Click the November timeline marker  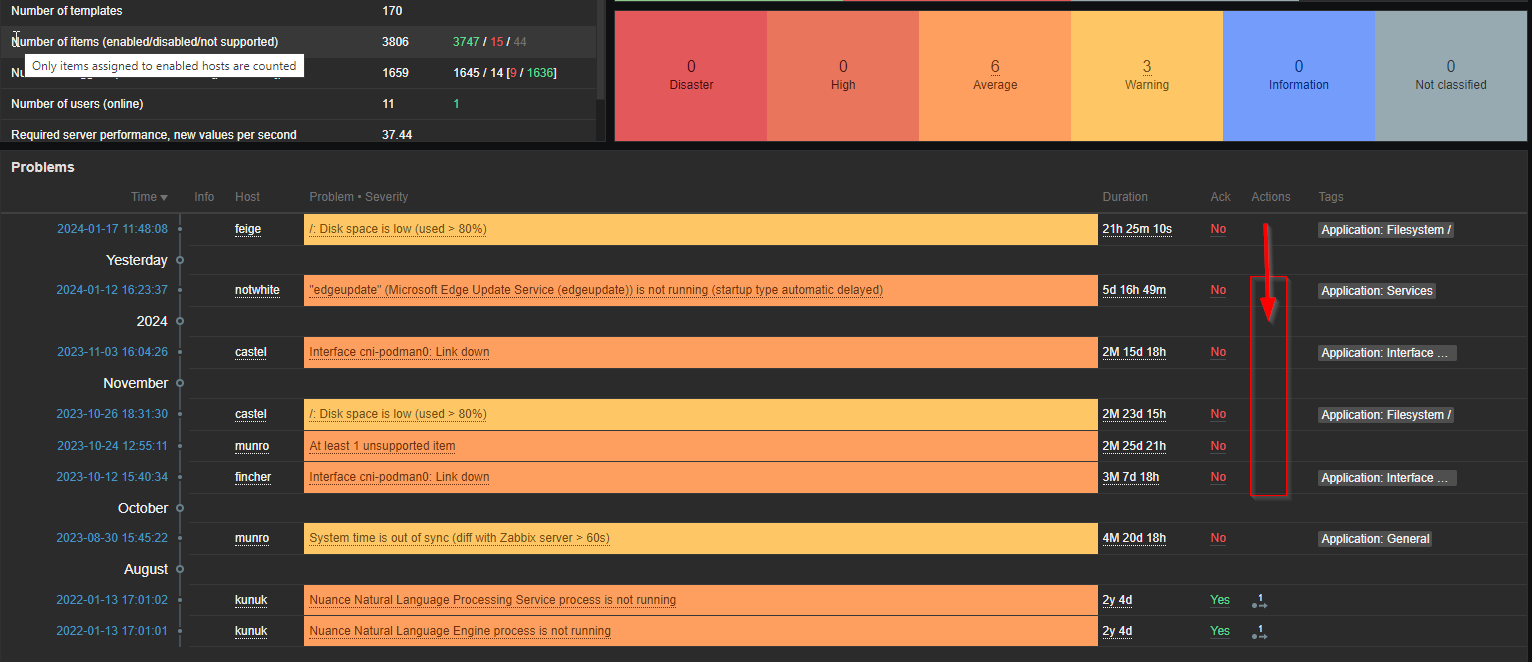click(x=136, y=383)
